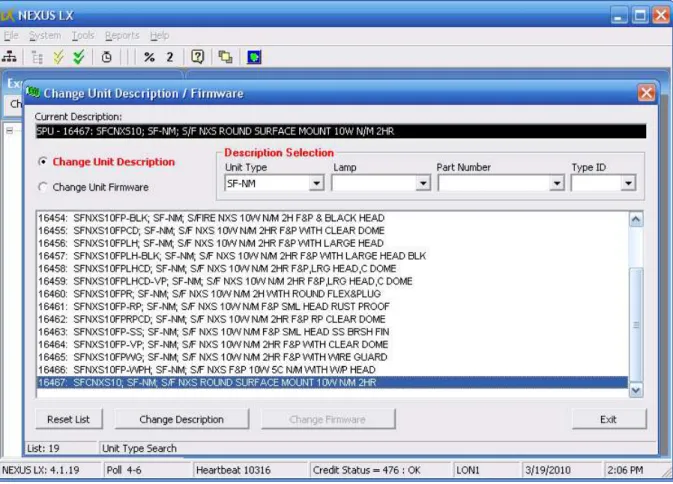This screenshot has height=484, width=673.
Task: Select row 16459 SFNXS10FPLHCD-VP
Action: (332, 281)
